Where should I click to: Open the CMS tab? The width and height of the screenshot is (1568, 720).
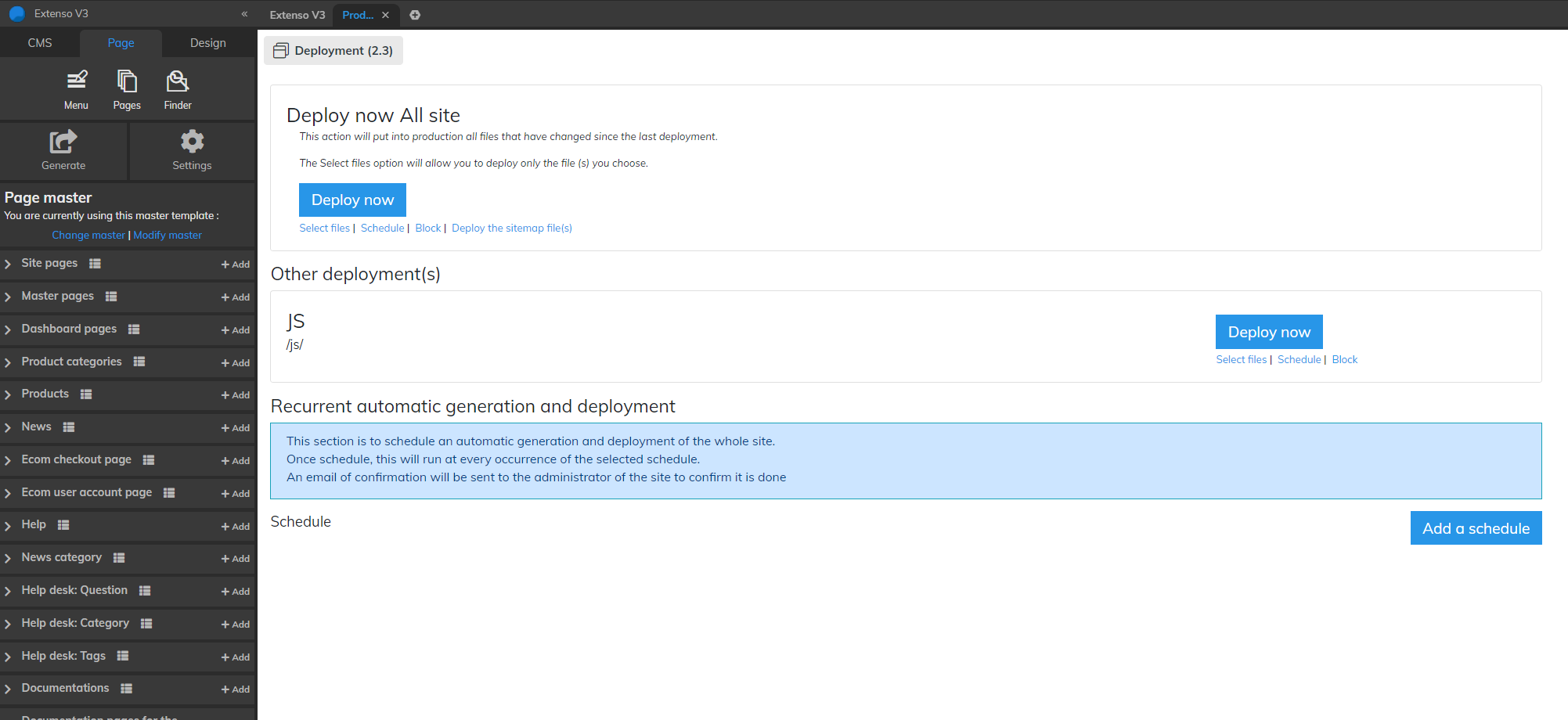[40, 42]
